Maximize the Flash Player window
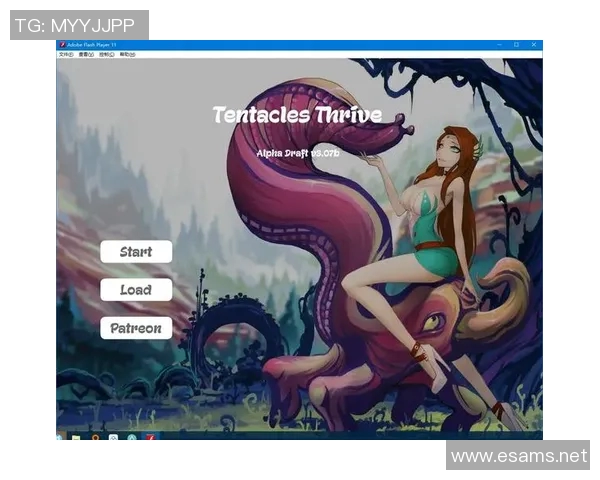600x480 pixels. pos(517,45)
